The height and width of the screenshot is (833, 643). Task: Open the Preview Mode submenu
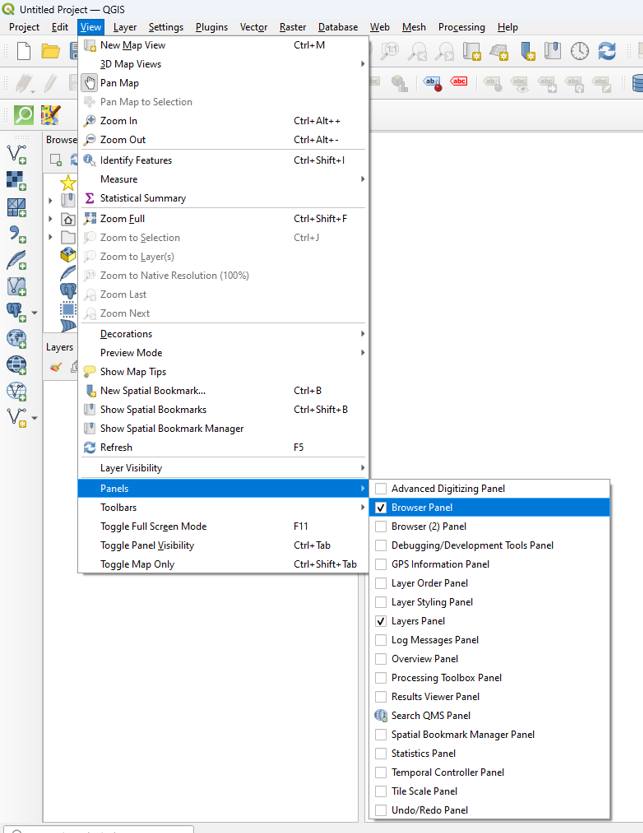coord(223,353)
